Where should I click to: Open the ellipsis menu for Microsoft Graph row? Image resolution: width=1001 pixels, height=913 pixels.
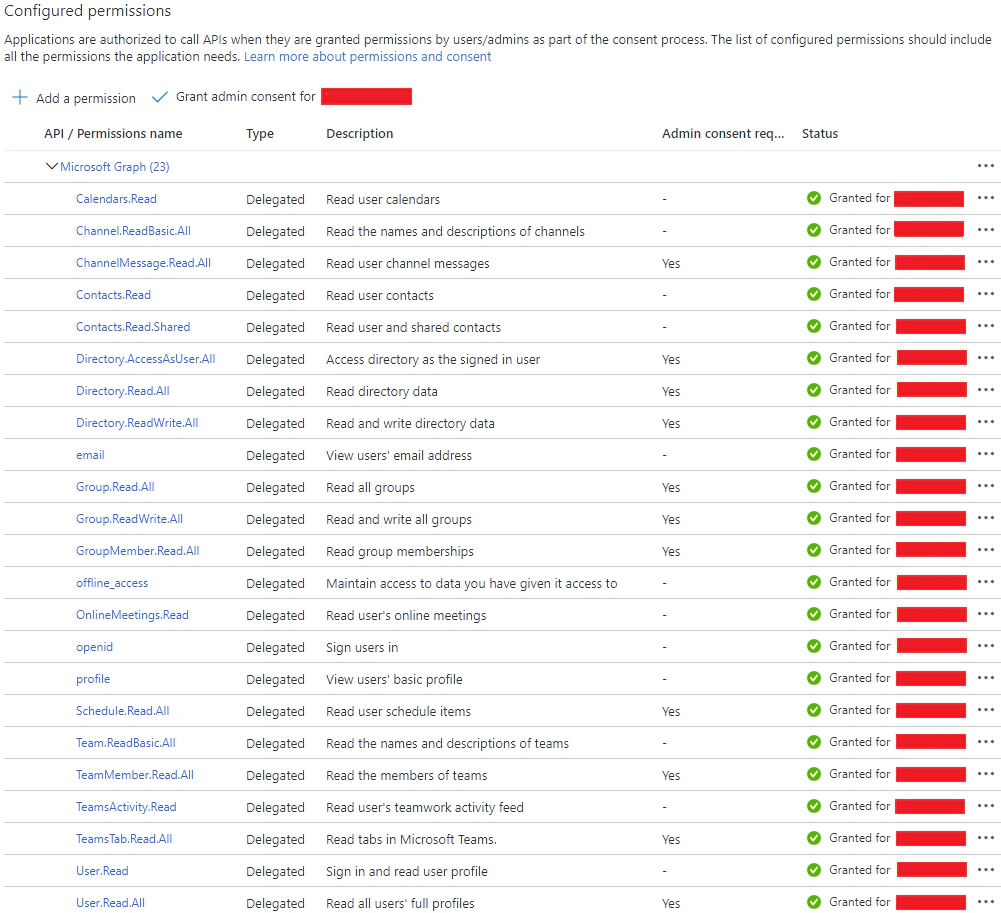click(985, 166)
